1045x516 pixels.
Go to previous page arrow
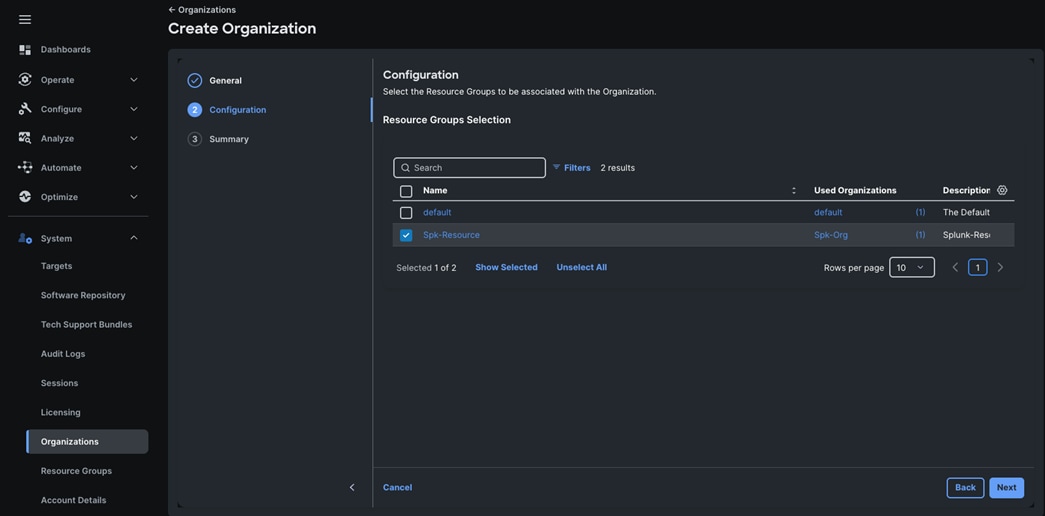955,267
